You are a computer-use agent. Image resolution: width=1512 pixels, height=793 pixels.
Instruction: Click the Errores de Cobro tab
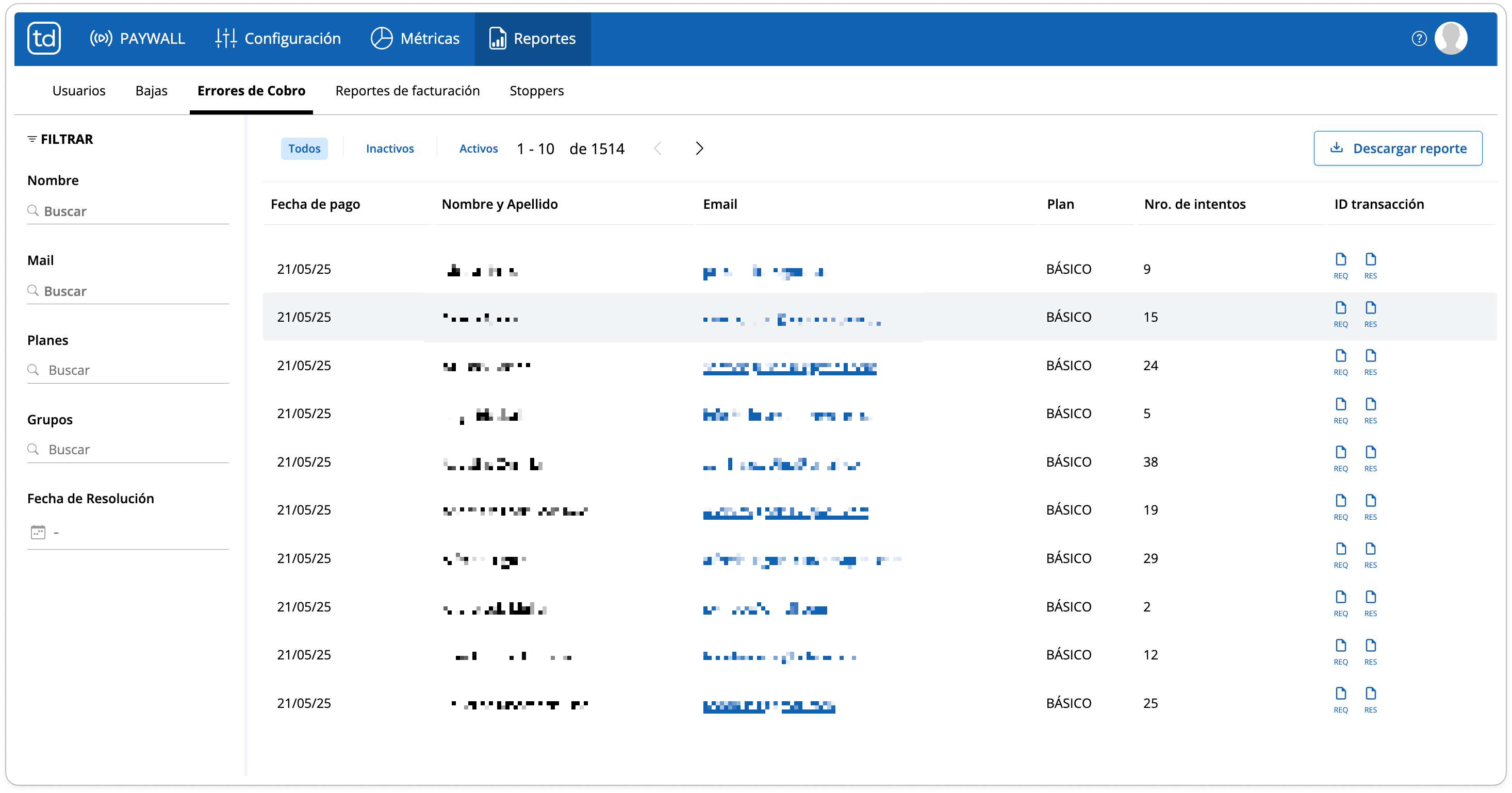coord(251,91)
